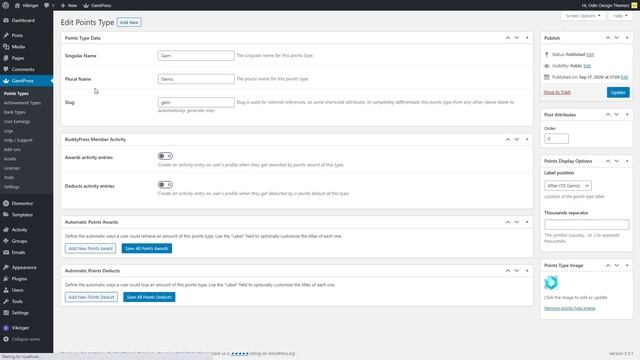Collapse Automatic Points Awards panel toggle

527,222
